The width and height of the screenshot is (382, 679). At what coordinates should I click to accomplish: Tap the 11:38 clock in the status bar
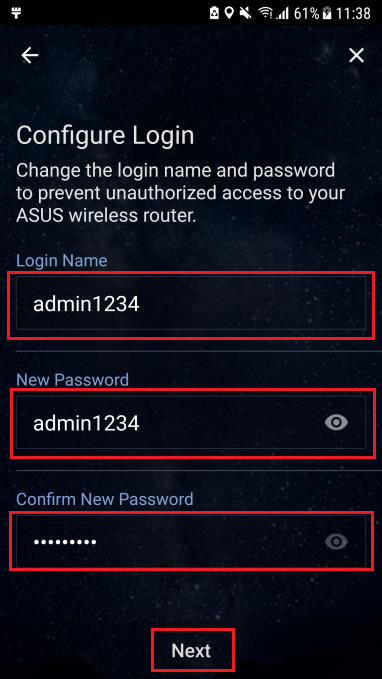tap(353, 13)
